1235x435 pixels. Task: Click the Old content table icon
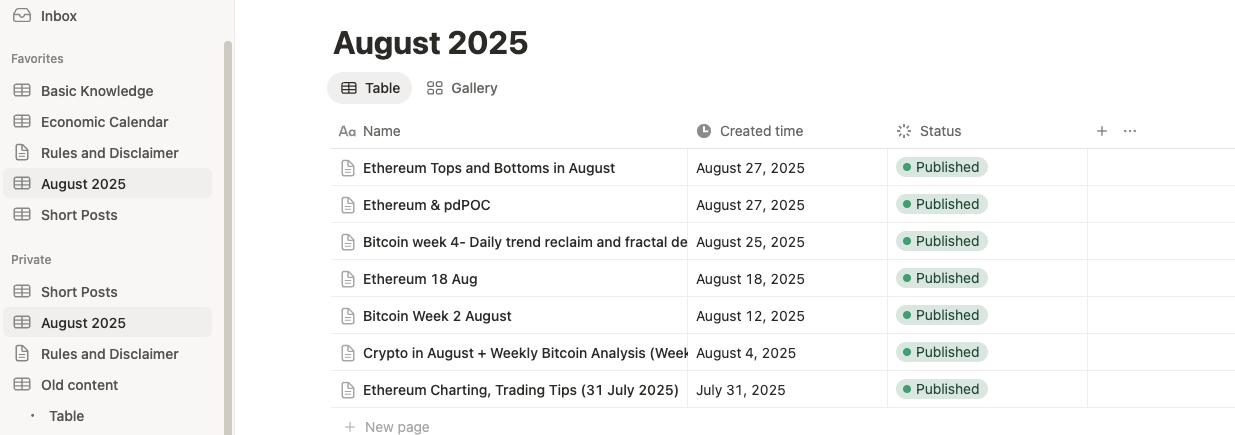[x=22, y=385]
